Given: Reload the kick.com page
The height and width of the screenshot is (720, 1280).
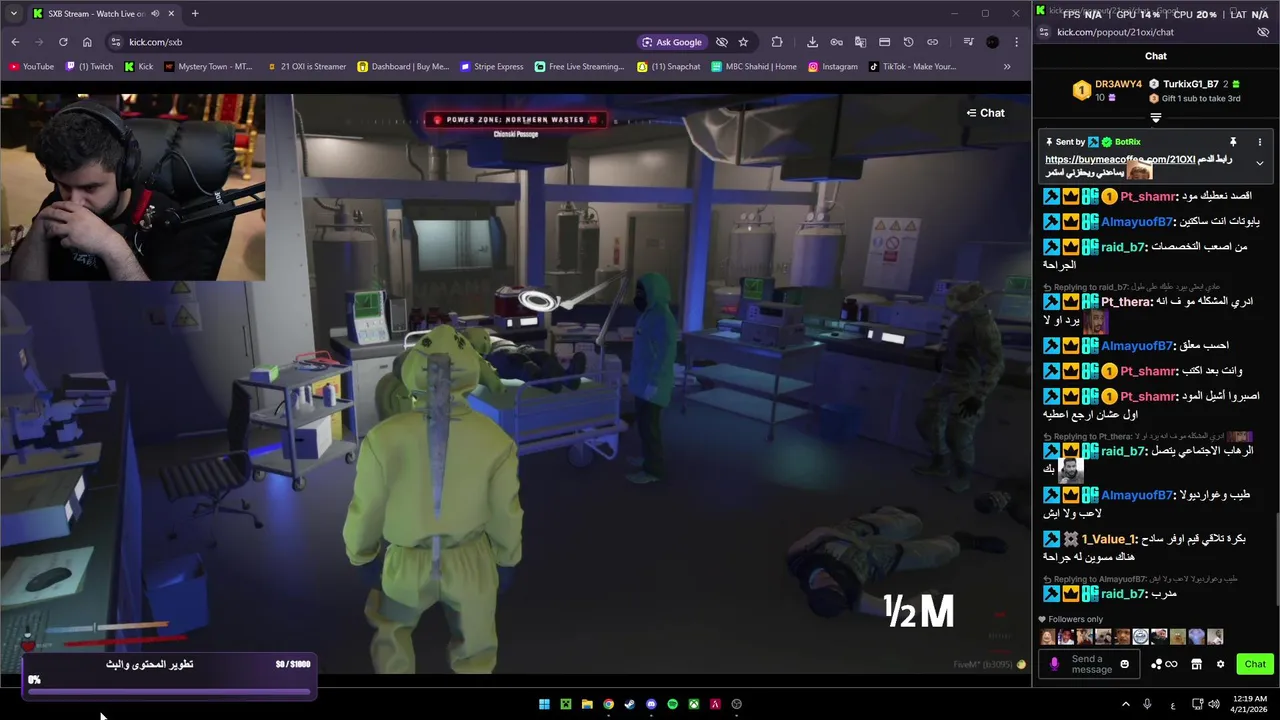Looking at the screenshot, I should coord(63,42).
